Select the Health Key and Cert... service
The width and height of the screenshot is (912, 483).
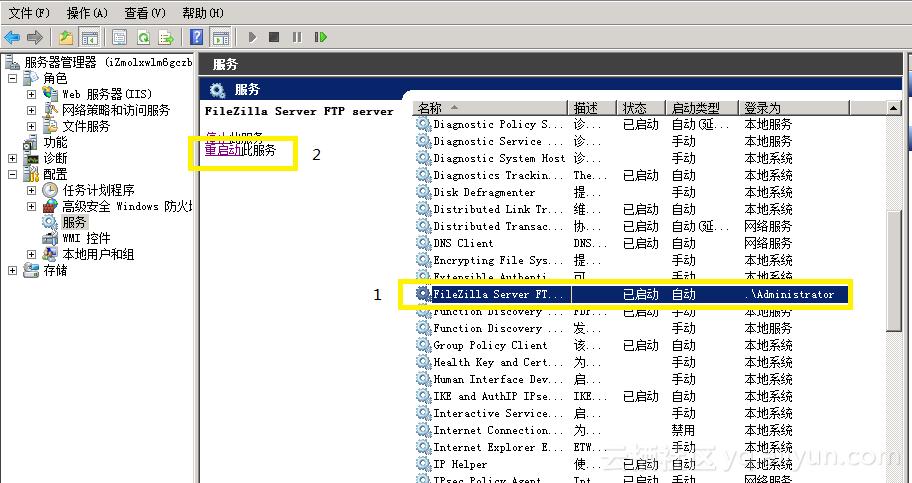click(632, 362)
